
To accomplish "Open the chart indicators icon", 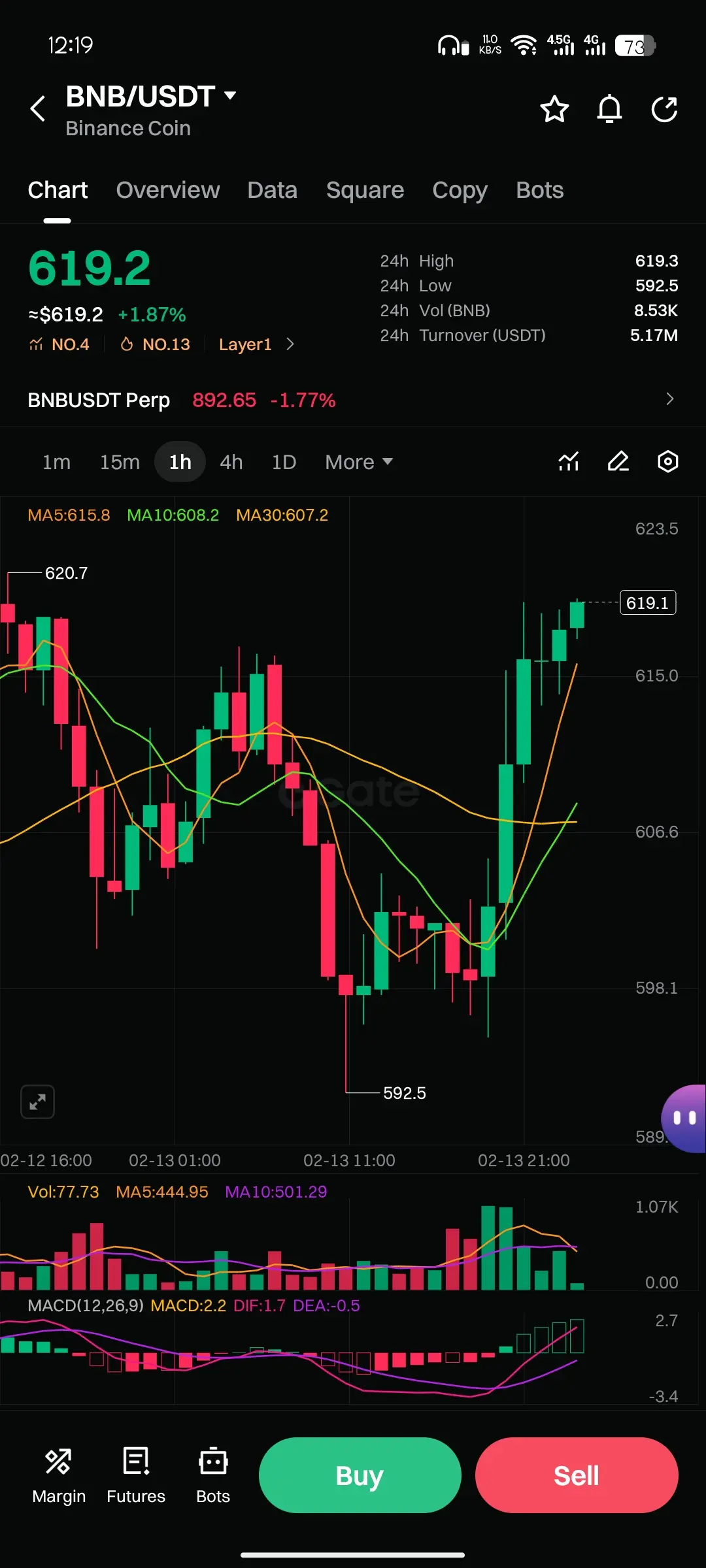I will tap(569, 462).
